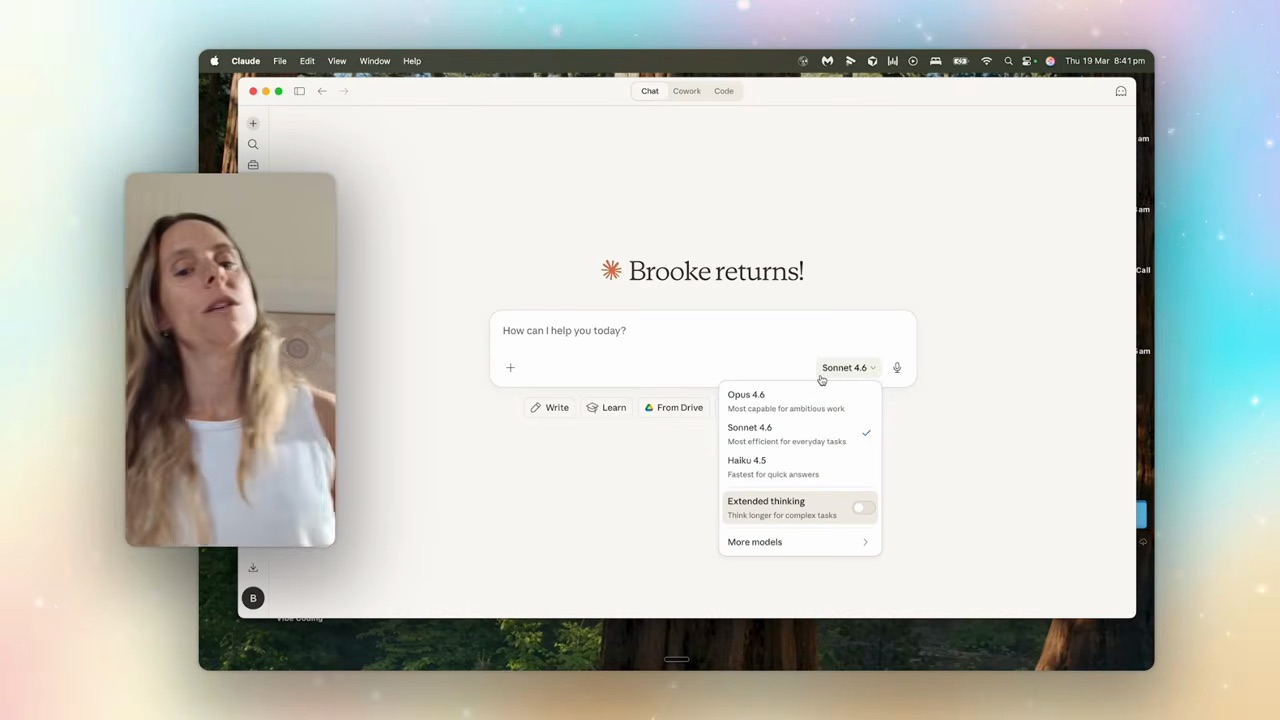Open the B profile avatar

pos(253,598)
